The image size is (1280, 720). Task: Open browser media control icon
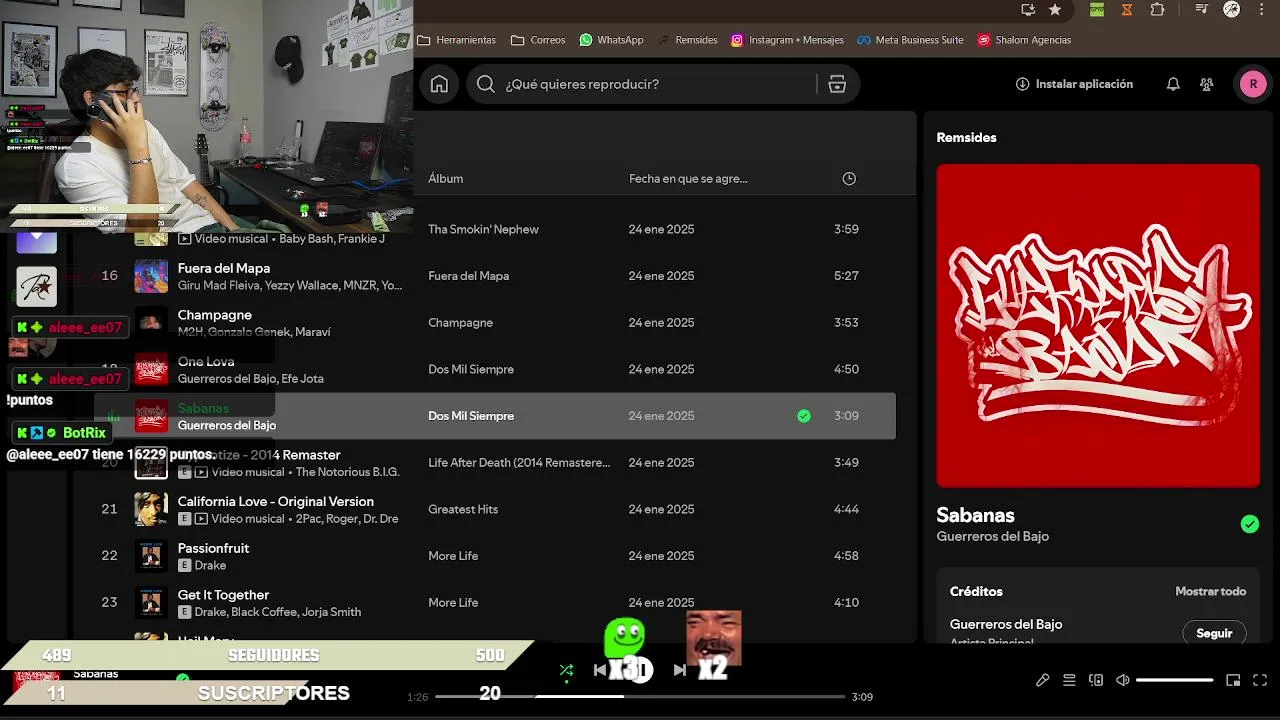[1201, 9]
